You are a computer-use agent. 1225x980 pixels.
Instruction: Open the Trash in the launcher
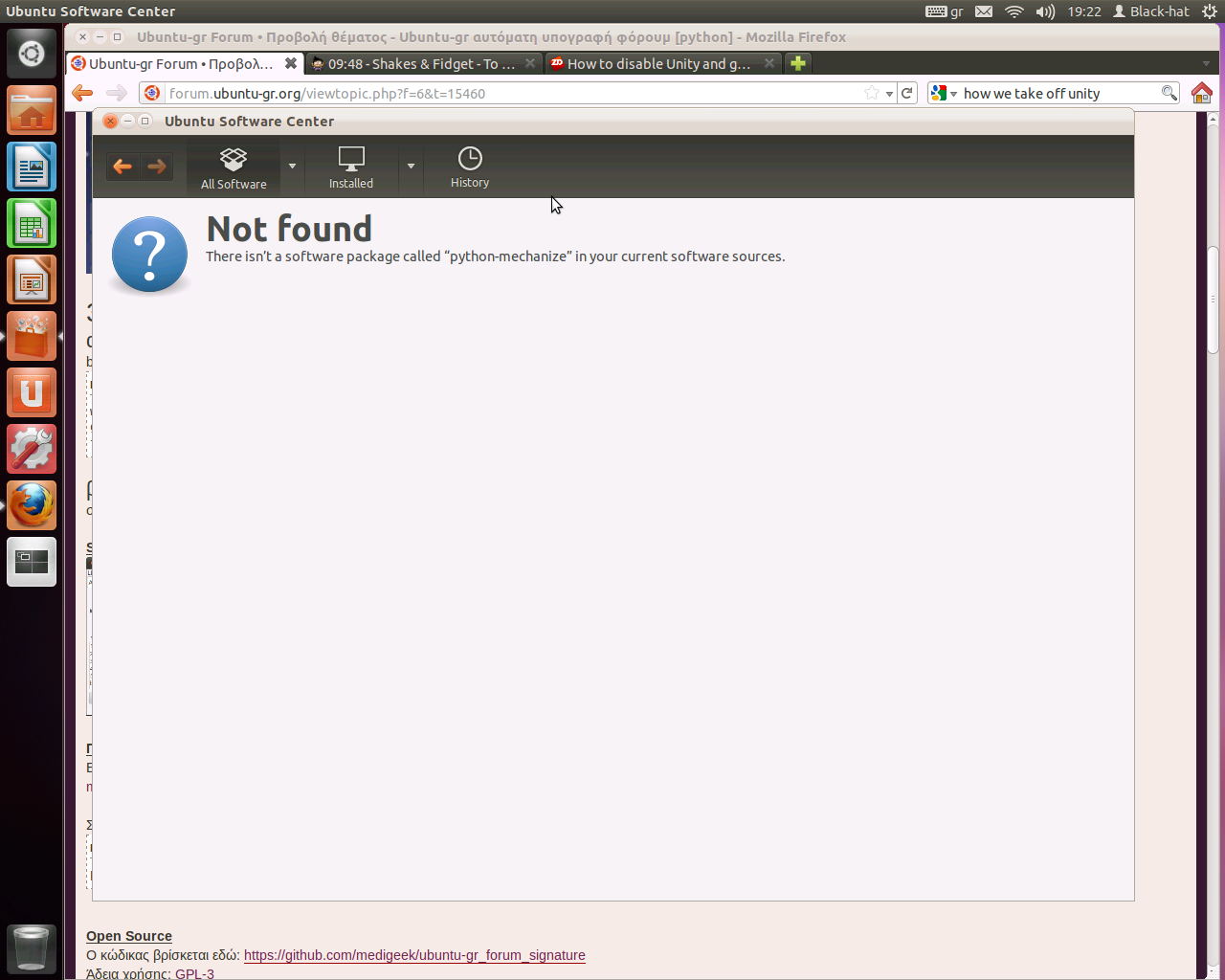point(32,947)
